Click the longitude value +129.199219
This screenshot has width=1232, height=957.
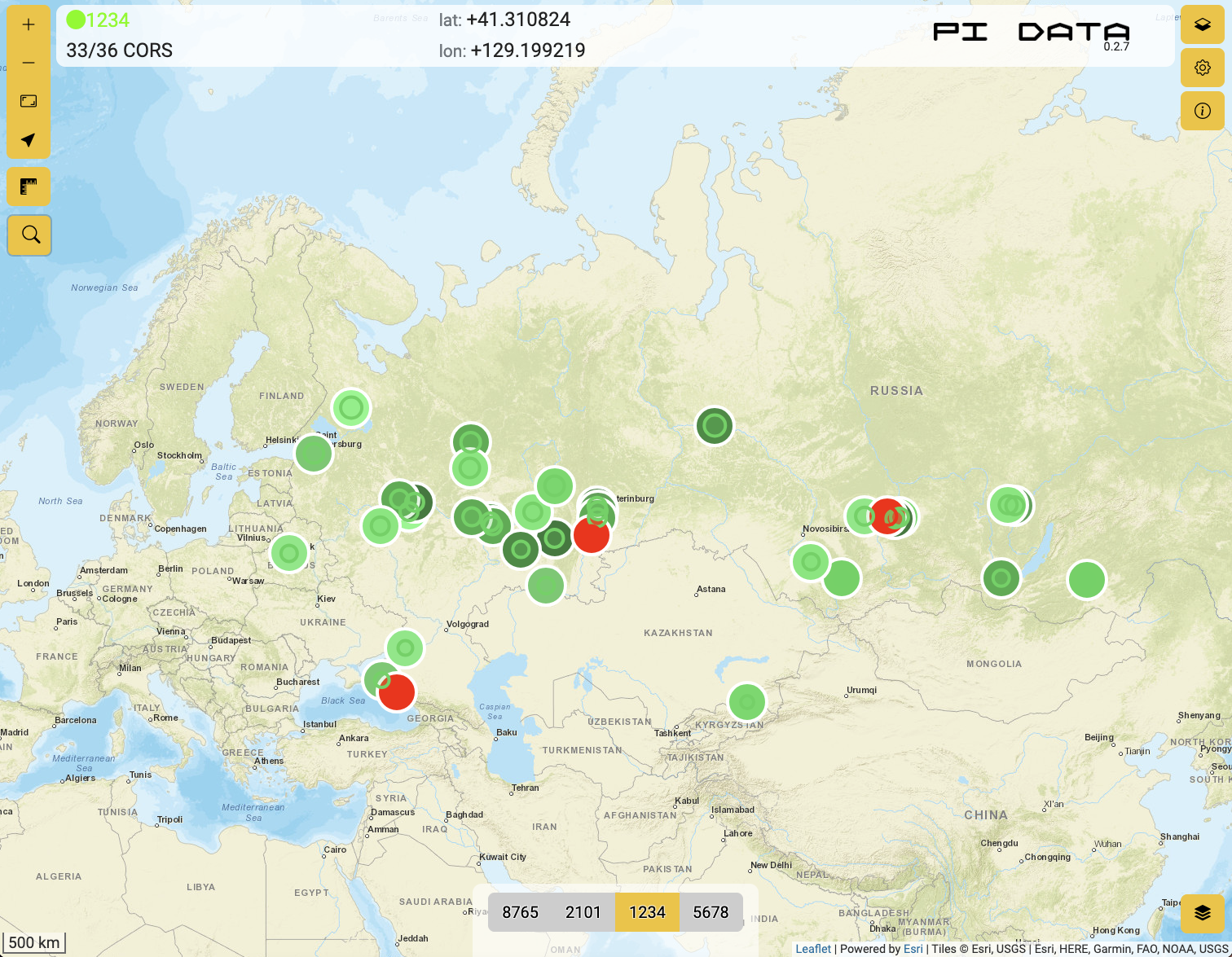528,50
